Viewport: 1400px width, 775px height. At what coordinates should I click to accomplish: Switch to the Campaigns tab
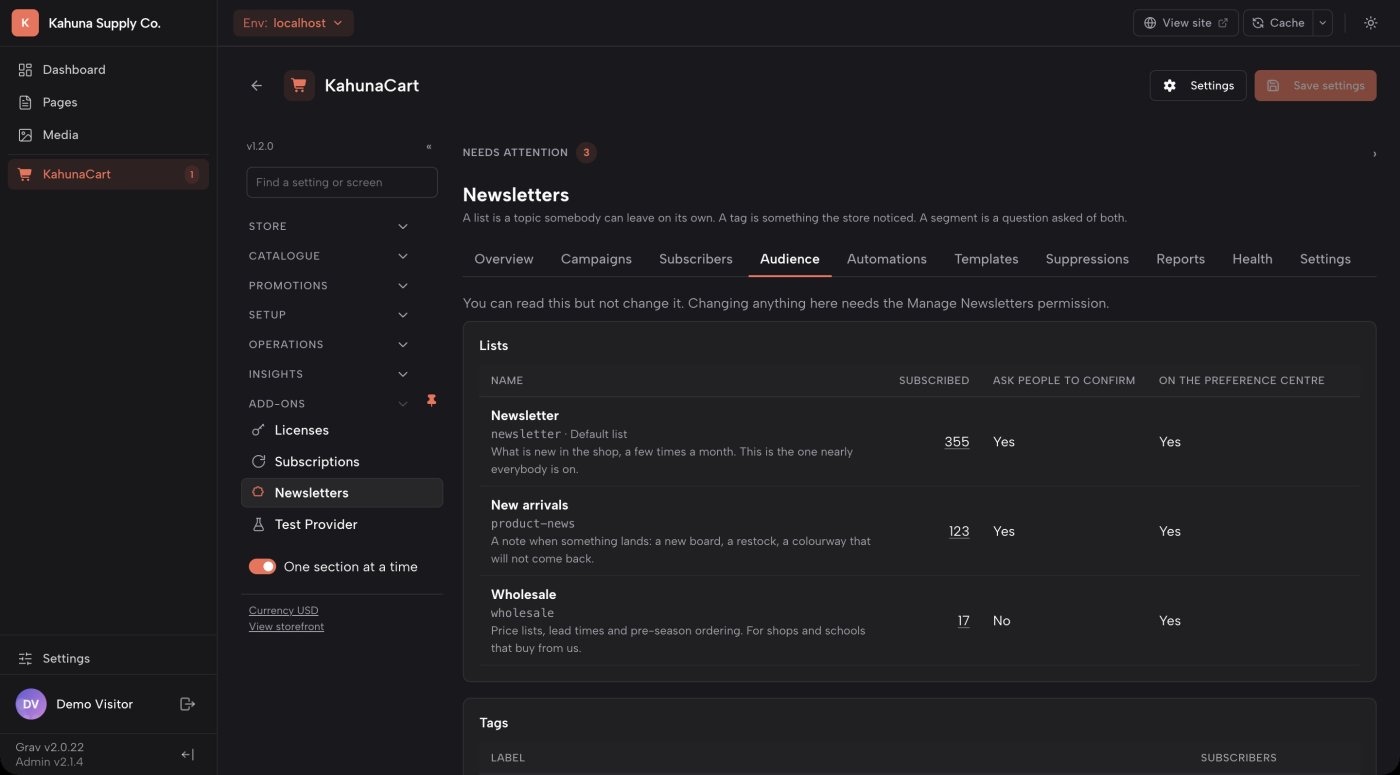596,259
